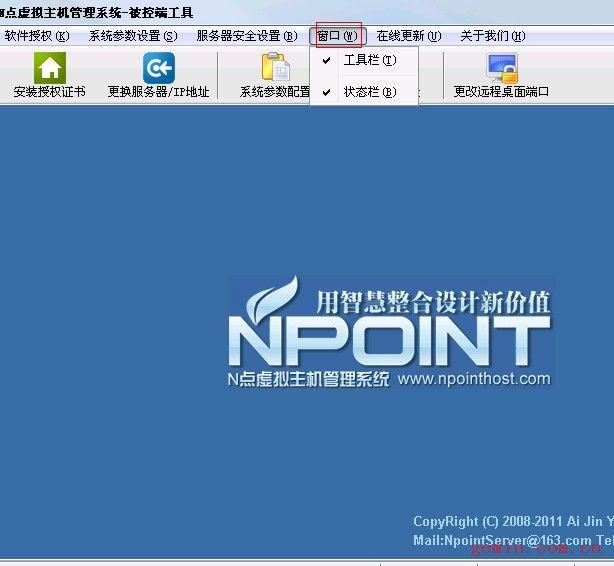Click the 系统参数配置 toolbar label
Image resolution: width=614 pixels, height=566 pixels.
click(275, 92)
